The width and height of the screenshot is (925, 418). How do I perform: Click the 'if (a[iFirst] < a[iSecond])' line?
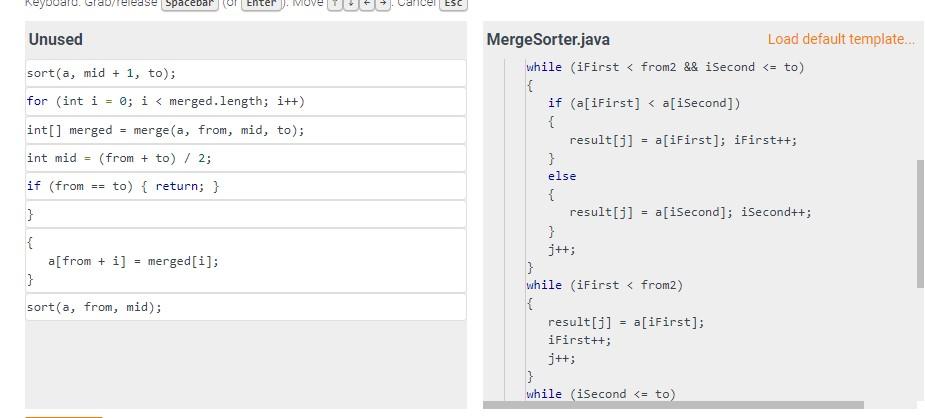tap(644, 104)
